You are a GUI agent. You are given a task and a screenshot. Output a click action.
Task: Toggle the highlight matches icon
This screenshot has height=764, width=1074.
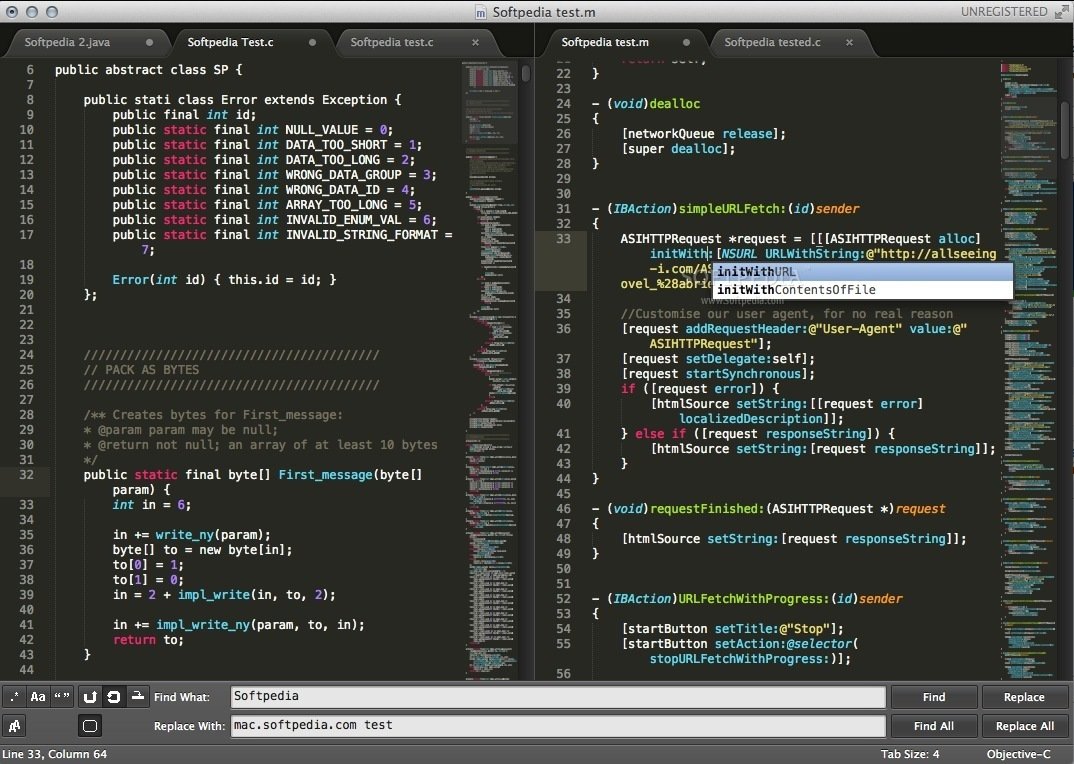(x=90, y=726)
